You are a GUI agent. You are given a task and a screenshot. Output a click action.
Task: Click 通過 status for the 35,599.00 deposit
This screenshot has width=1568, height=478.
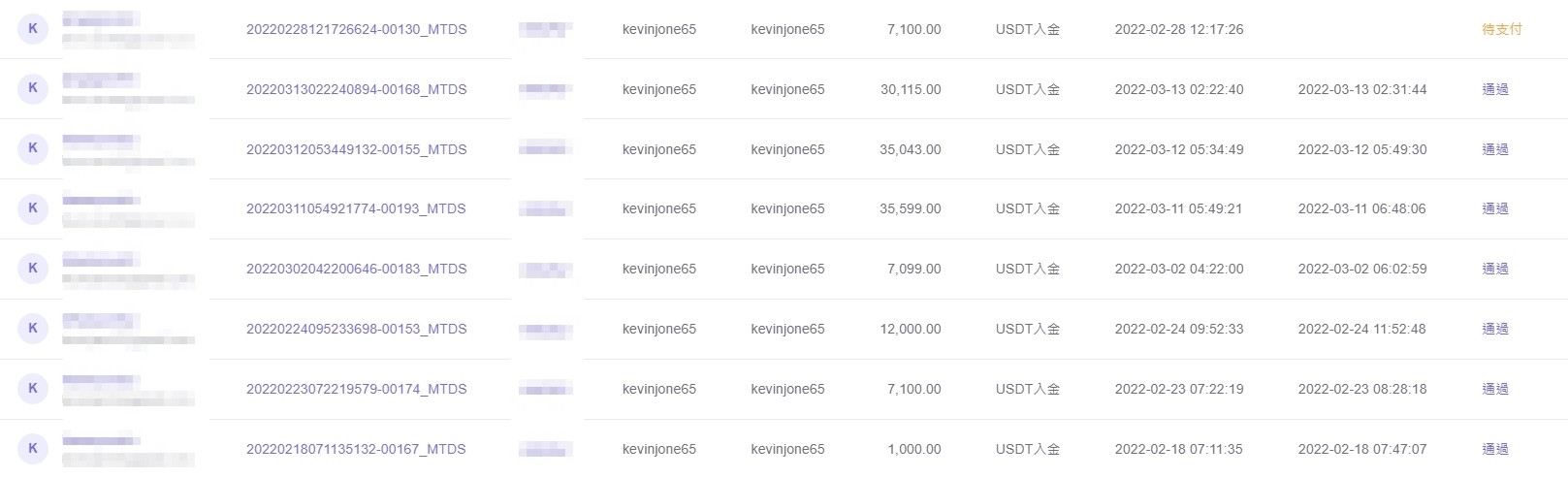tap(1494, 208)
